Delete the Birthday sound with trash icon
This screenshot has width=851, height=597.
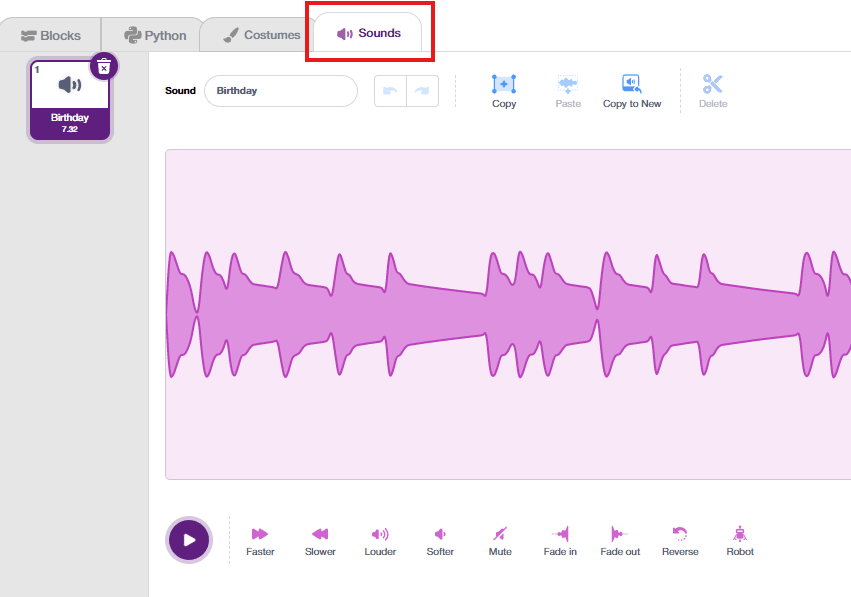tap(104, 67)
